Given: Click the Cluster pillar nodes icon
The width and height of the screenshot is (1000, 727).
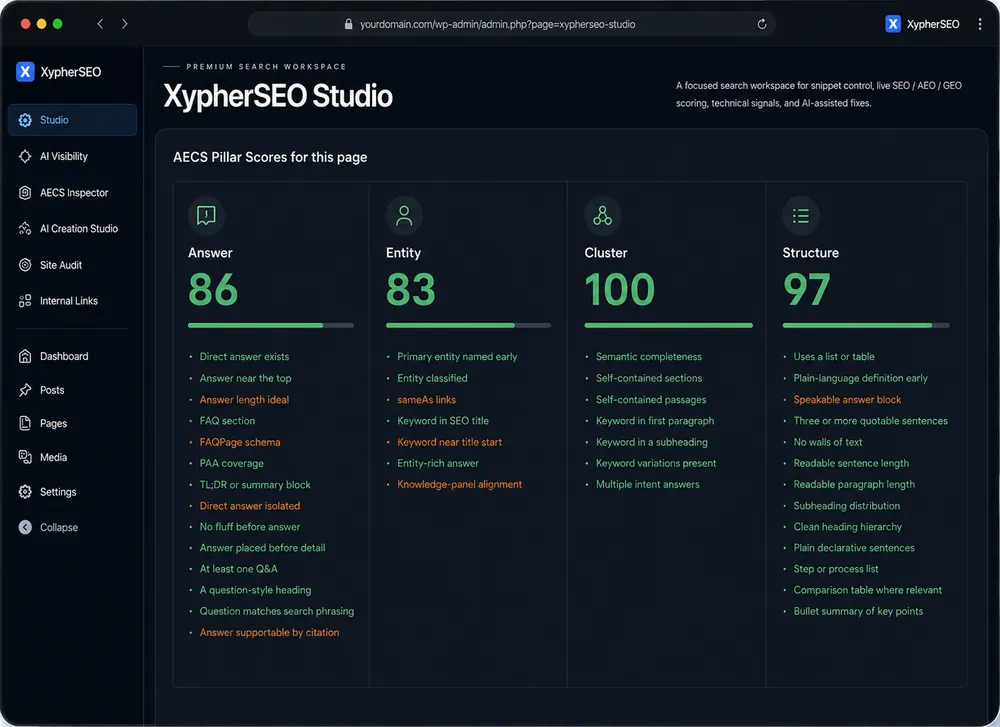Looking at the screenshot, I should 602,216.
